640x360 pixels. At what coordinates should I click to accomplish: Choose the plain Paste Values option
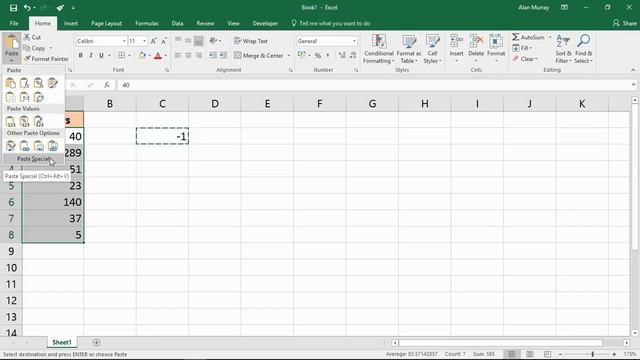tap(11, 122)
